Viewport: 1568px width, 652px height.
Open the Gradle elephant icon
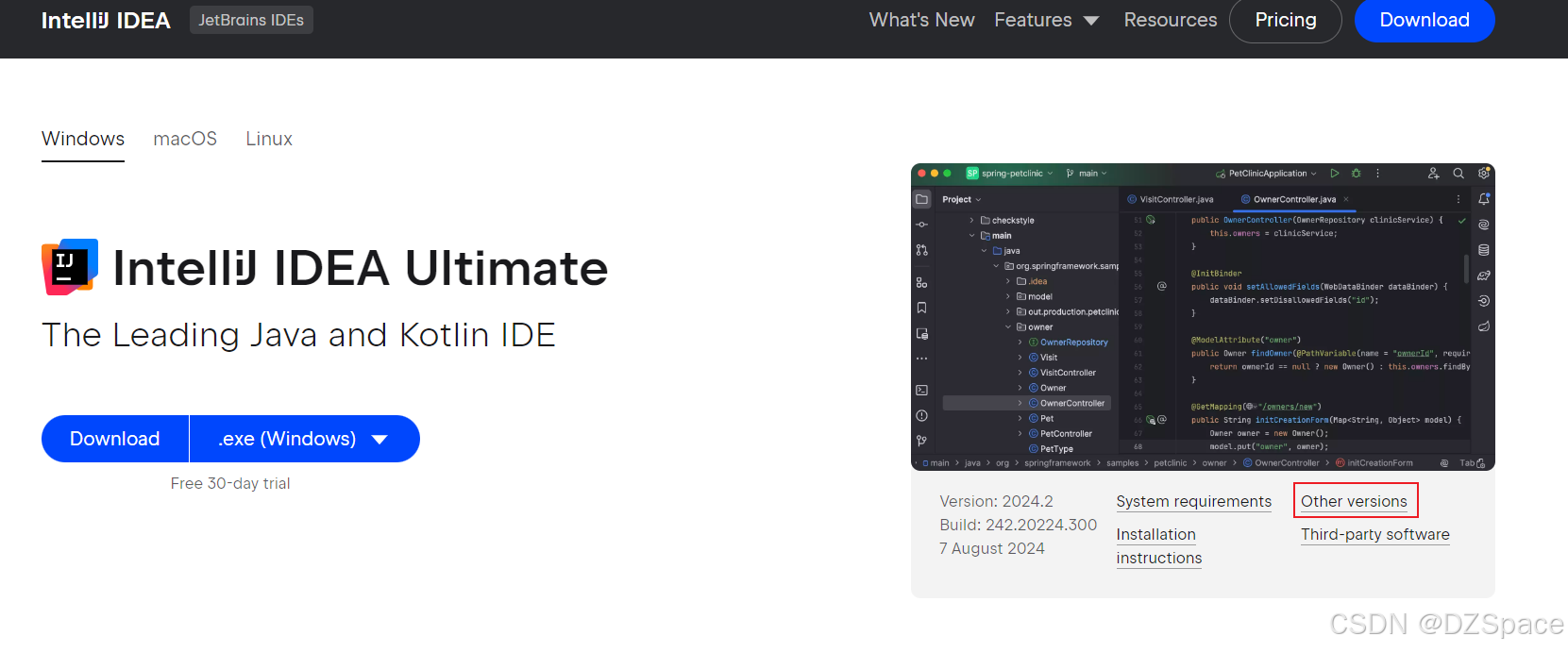(1484, 276)
